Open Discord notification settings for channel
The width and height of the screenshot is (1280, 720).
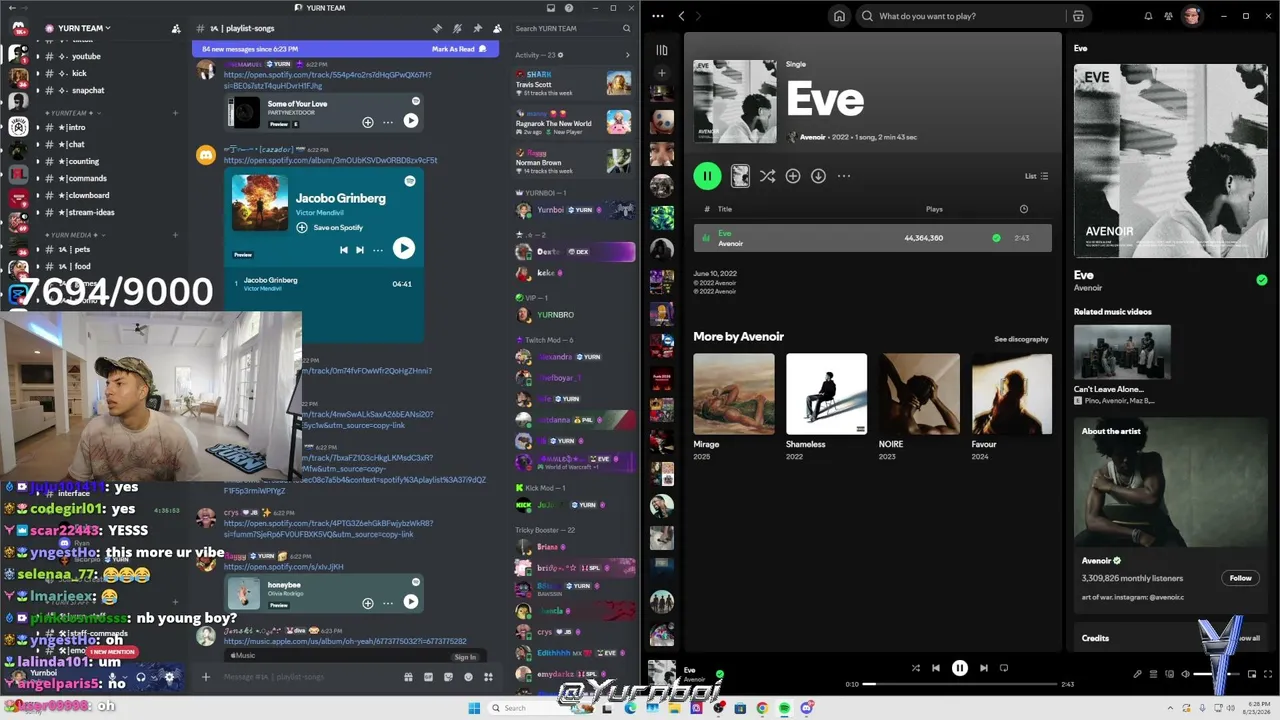point(457,29)
